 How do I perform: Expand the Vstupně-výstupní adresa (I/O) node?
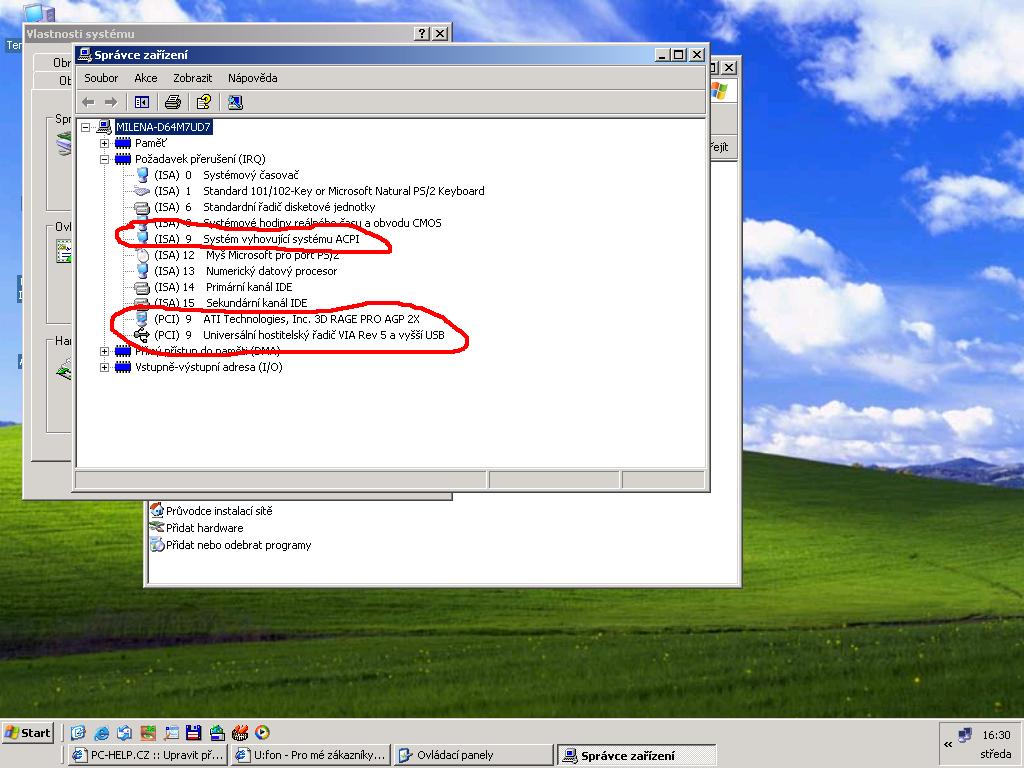coord(104,367)
